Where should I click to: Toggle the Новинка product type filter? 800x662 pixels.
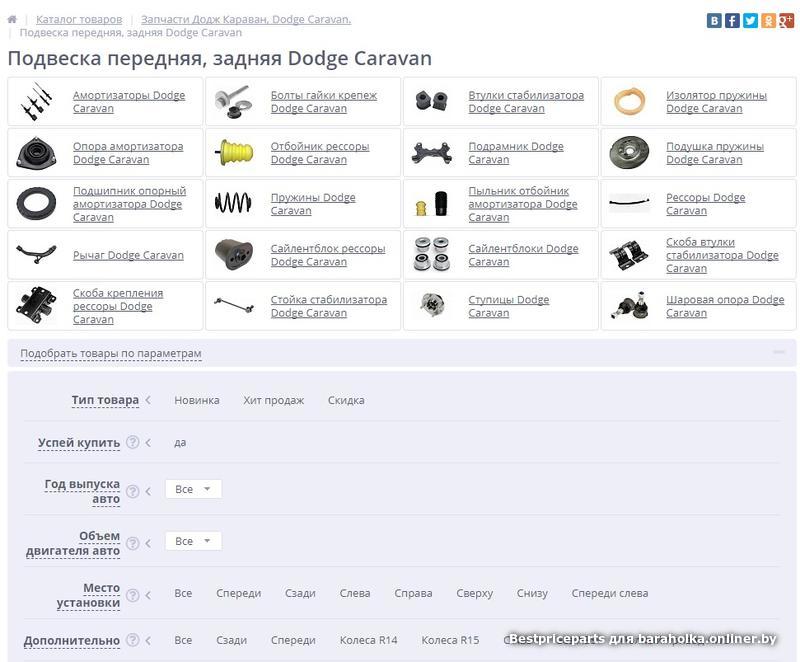[197, 400]
